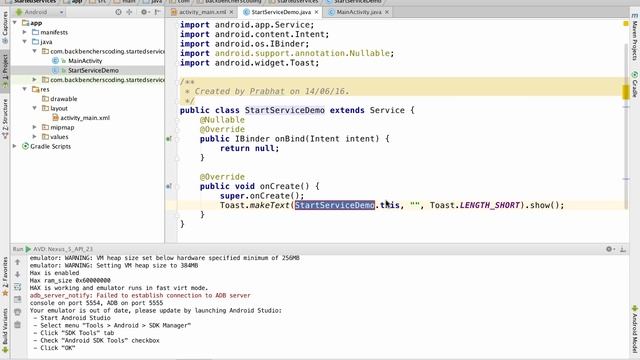The width and height of the screenshot is (640, 360).
Task: Collapse the app module node
Action: pyautogui.click(x=15, y=23)
